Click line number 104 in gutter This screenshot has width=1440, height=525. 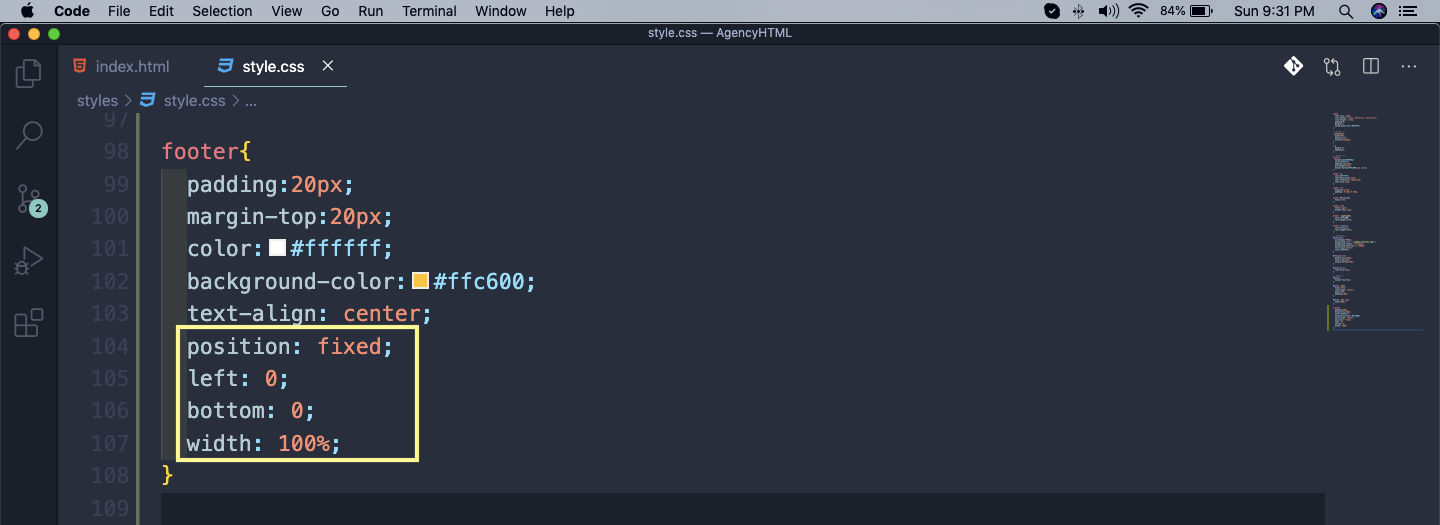tap(110, 346)
